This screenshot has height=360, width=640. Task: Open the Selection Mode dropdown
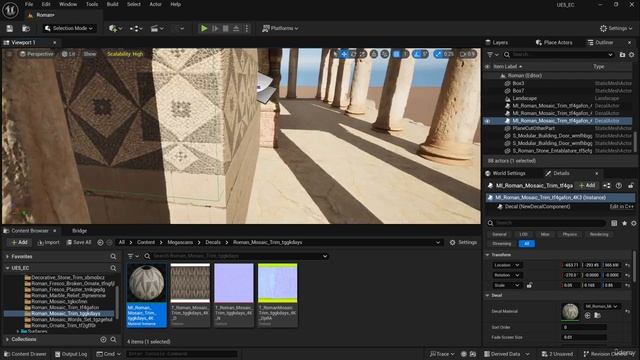(x=69, y=28)
